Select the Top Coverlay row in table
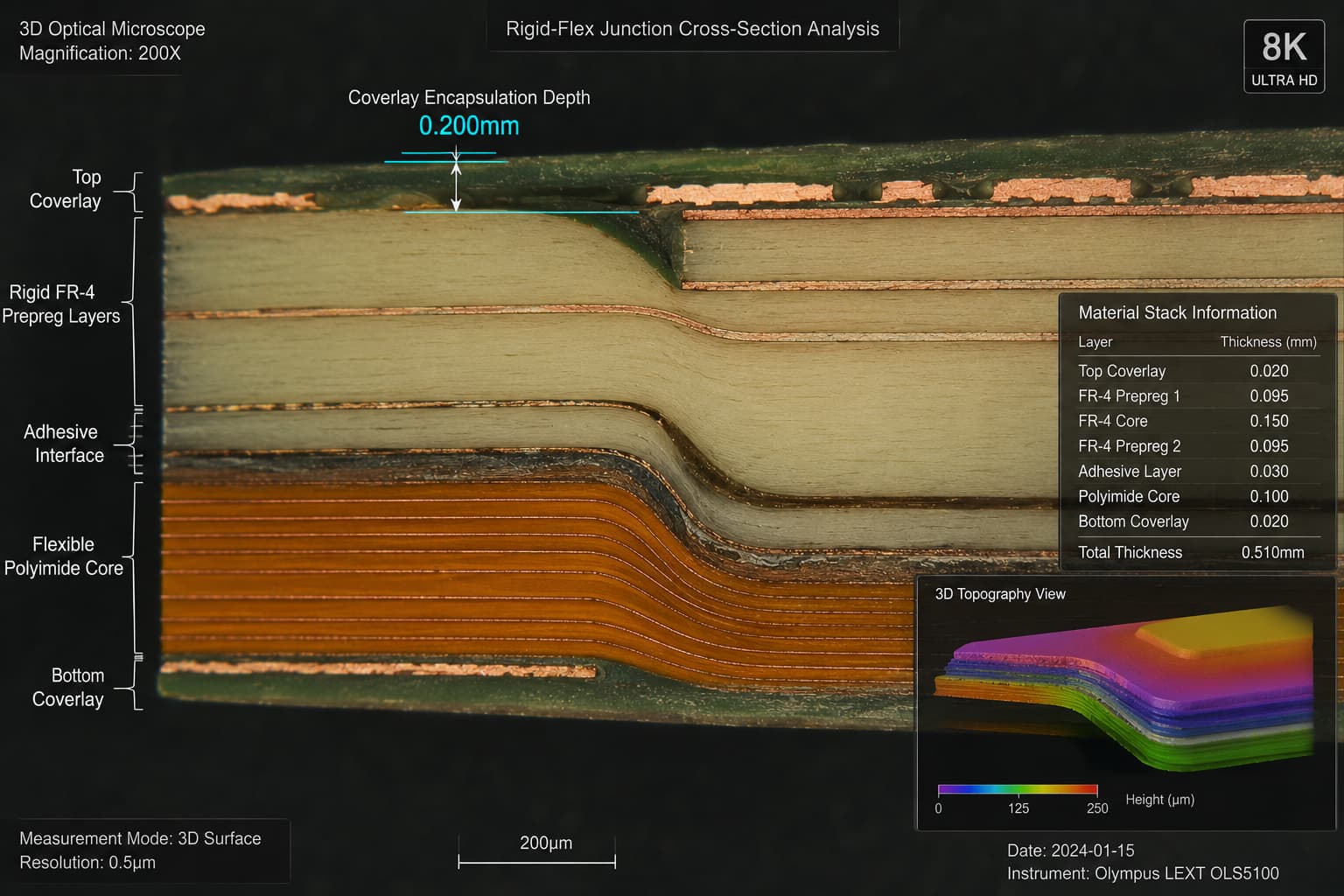The height and width of the screenshot is (896, 1344). (1198, 371)
